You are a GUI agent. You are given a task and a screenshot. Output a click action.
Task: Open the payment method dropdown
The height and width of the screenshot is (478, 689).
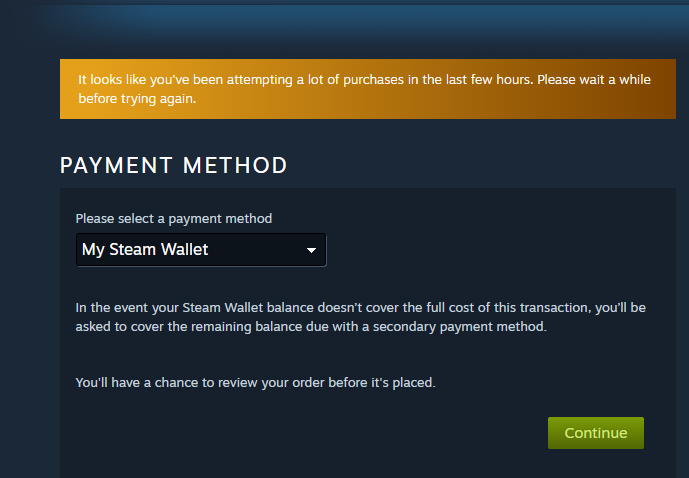tap(200, 250)
